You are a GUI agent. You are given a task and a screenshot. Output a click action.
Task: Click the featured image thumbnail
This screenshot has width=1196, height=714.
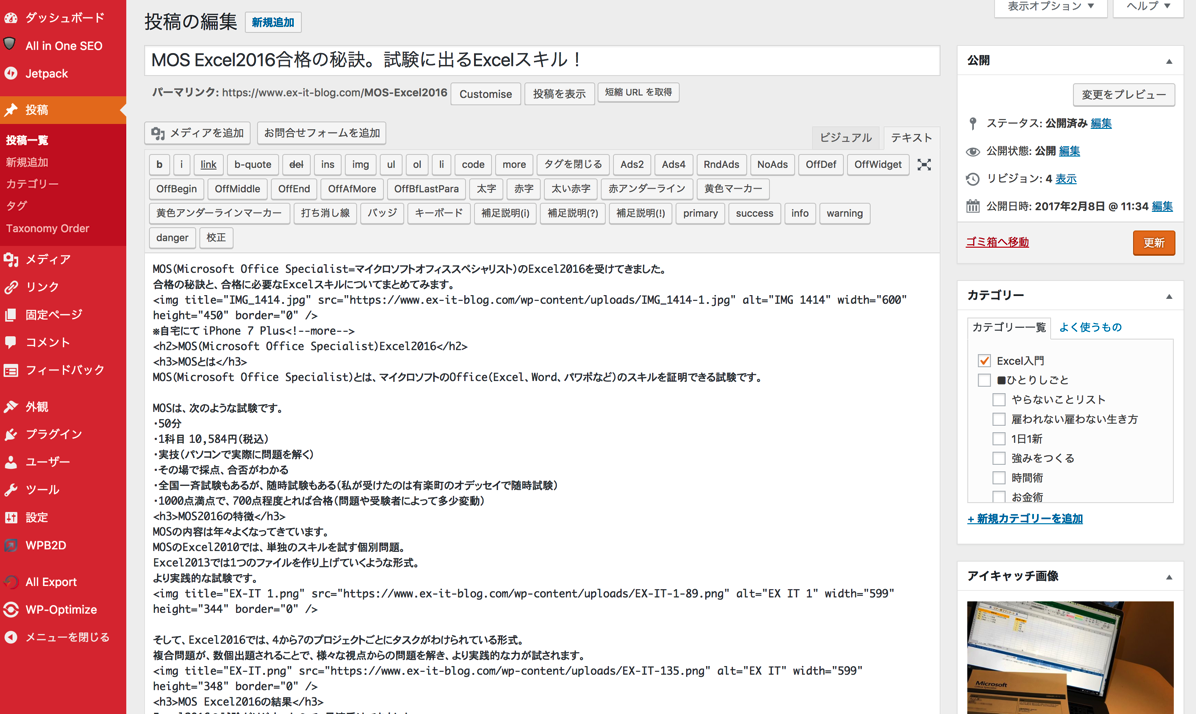pyautogui.click(x=1069, y=658)
